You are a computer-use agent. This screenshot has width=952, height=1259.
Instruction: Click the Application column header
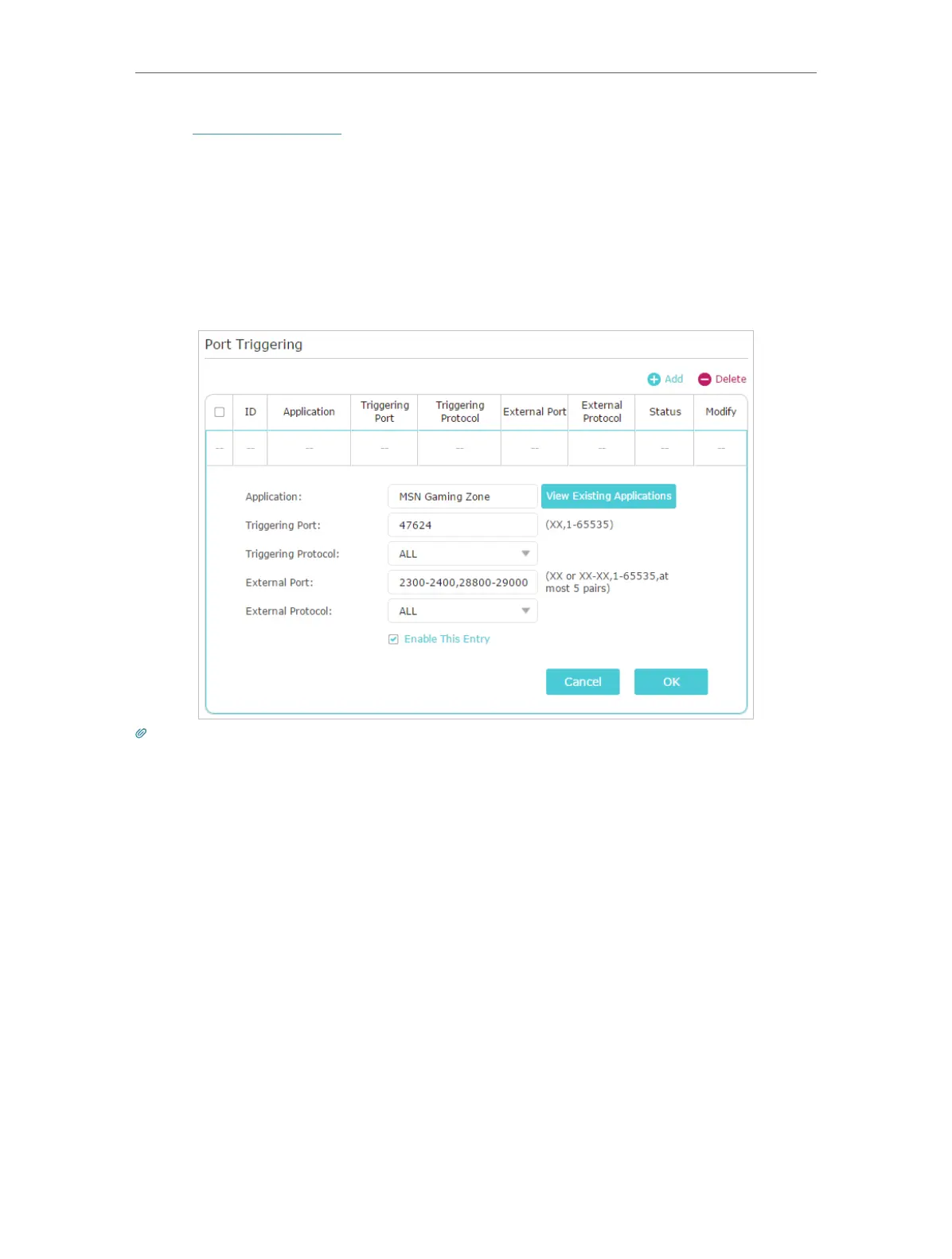tap(309, 412)
